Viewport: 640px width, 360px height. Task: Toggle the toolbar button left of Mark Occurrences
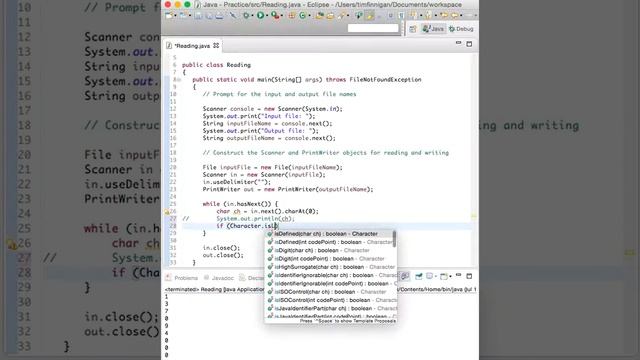tap(358, 16)
